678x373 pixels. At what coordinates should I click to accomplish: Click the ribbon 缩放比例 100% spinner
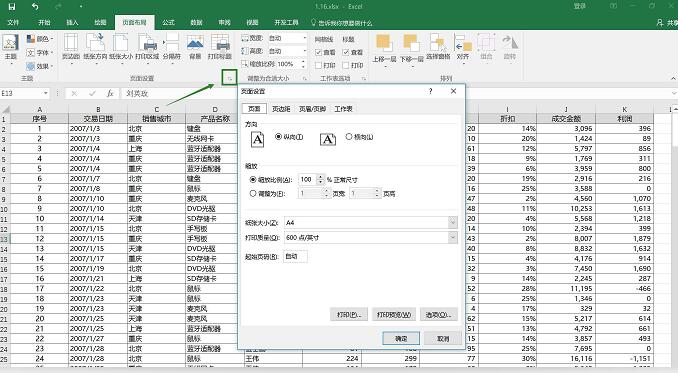pos(303,64)
